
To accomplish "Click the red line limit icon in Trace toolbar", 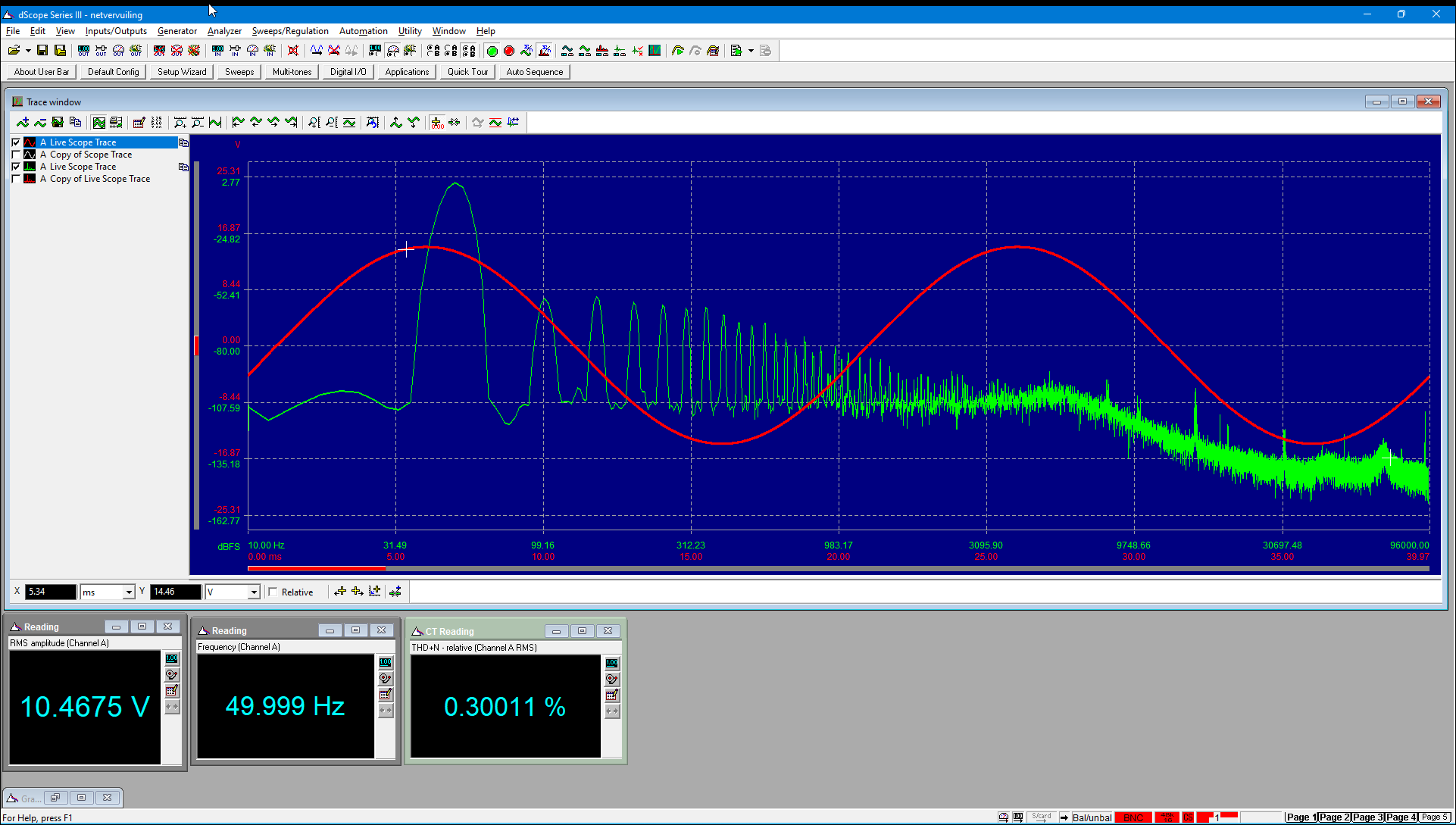I will pyautogui.click(x=495, y=123).
